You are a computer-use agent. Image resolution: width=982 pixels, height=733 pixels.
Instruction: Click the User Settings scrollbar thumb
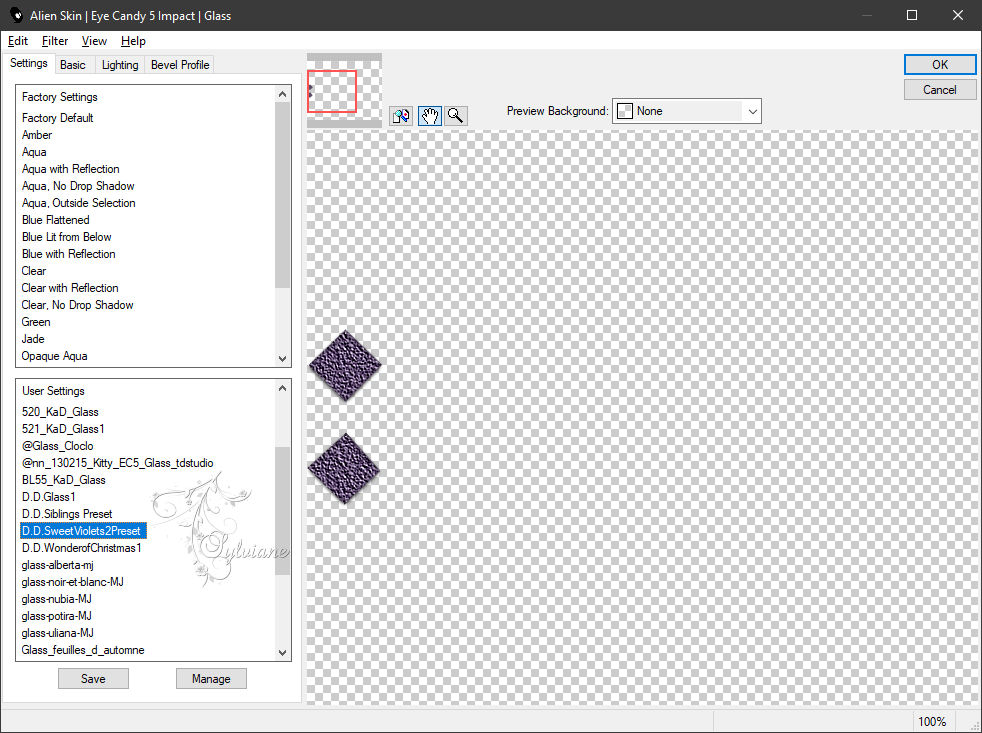point(282,511)
